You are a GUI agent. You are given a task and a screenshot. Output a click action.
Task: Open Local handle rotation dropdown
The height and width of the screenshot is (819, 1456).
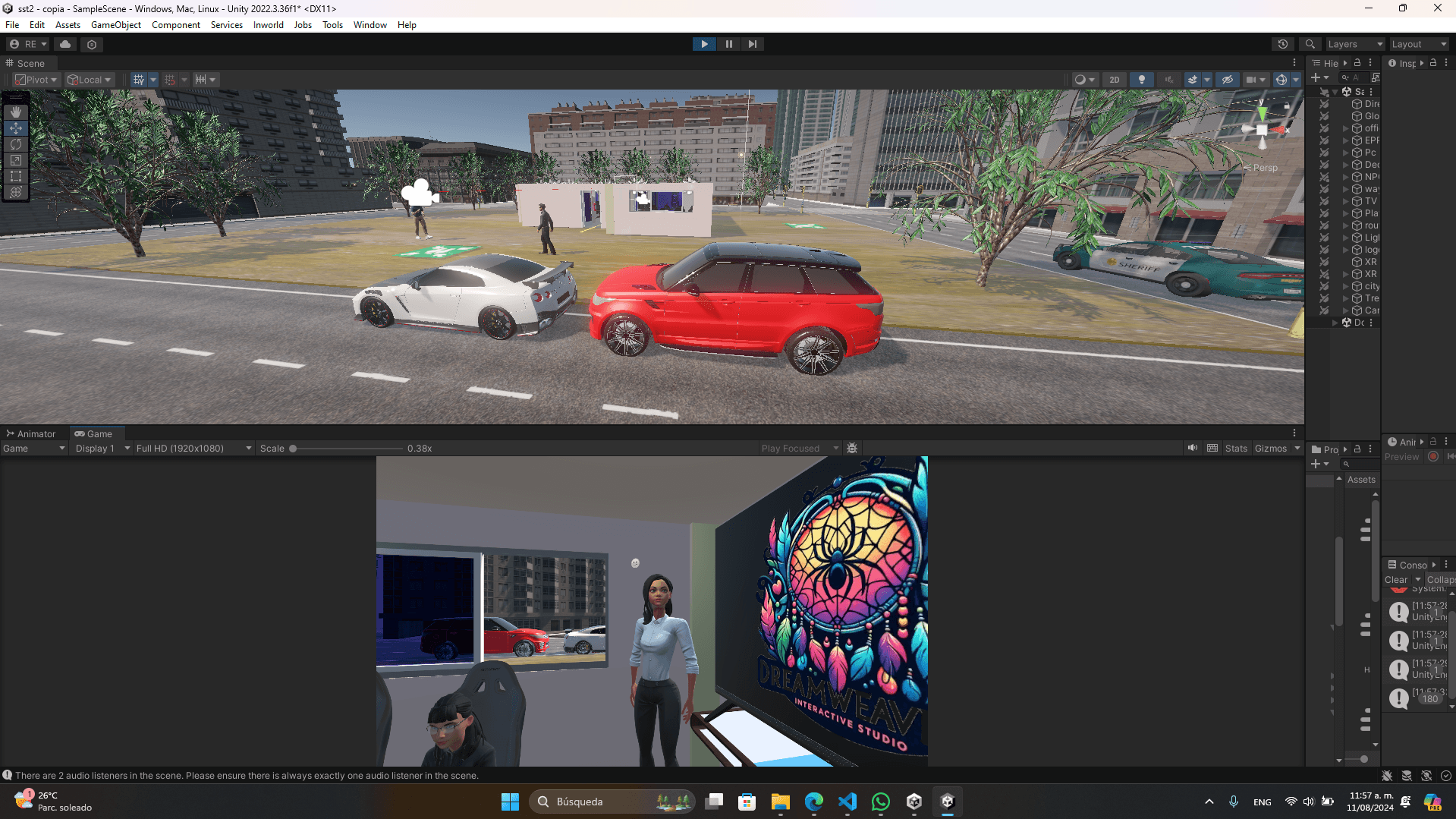coord(89,80)
